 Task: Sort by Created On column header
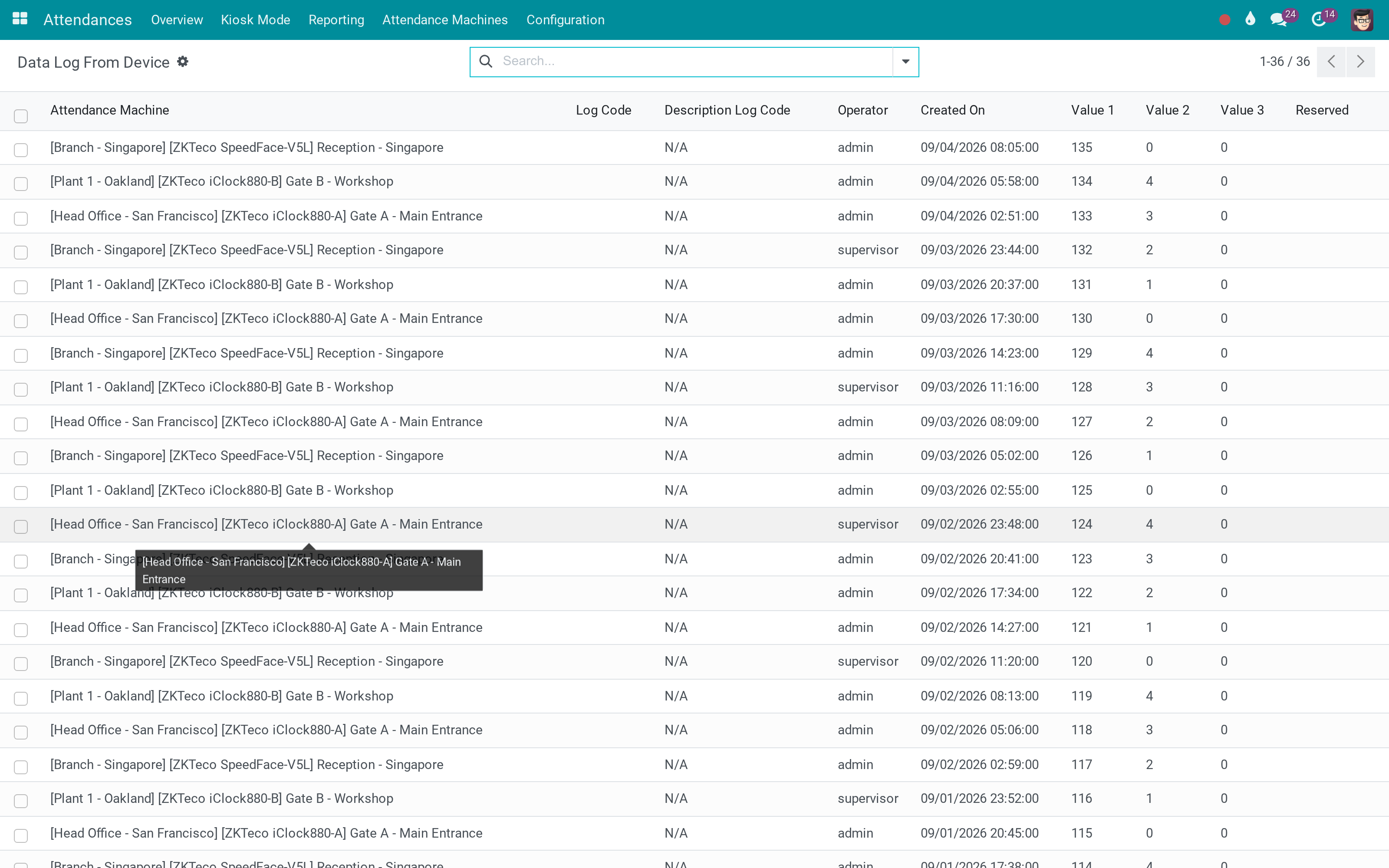[952, 110]
